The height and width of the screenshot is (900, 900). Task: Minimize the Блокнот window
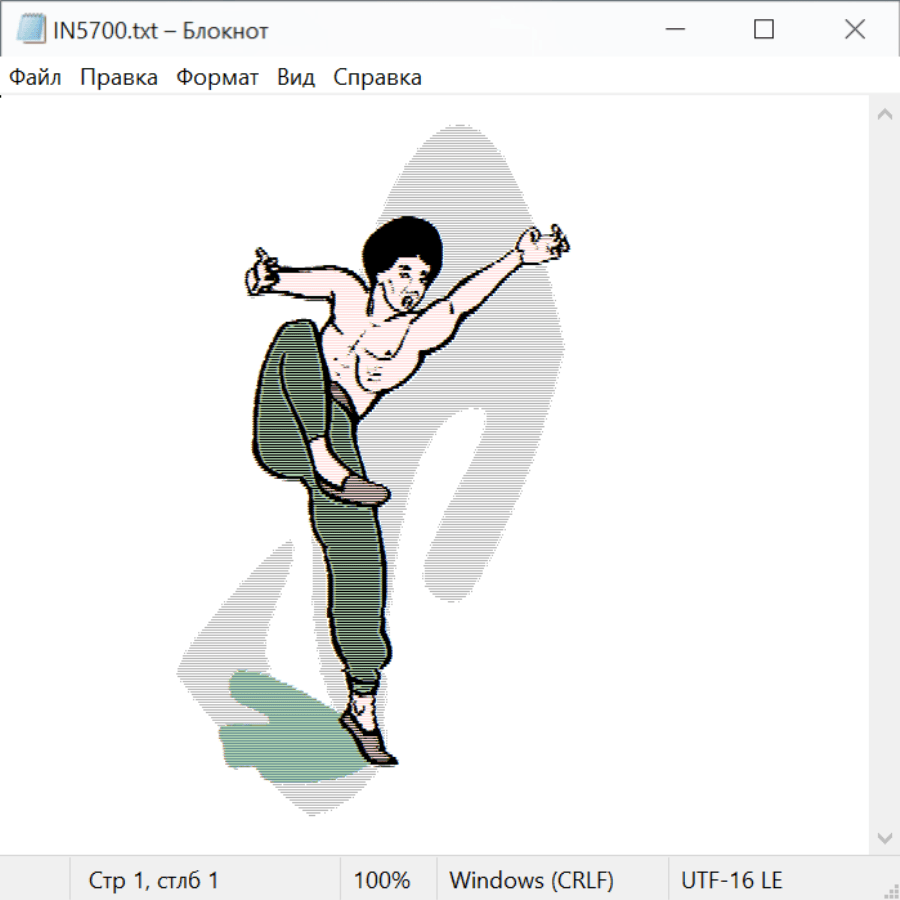click(673, 30)
